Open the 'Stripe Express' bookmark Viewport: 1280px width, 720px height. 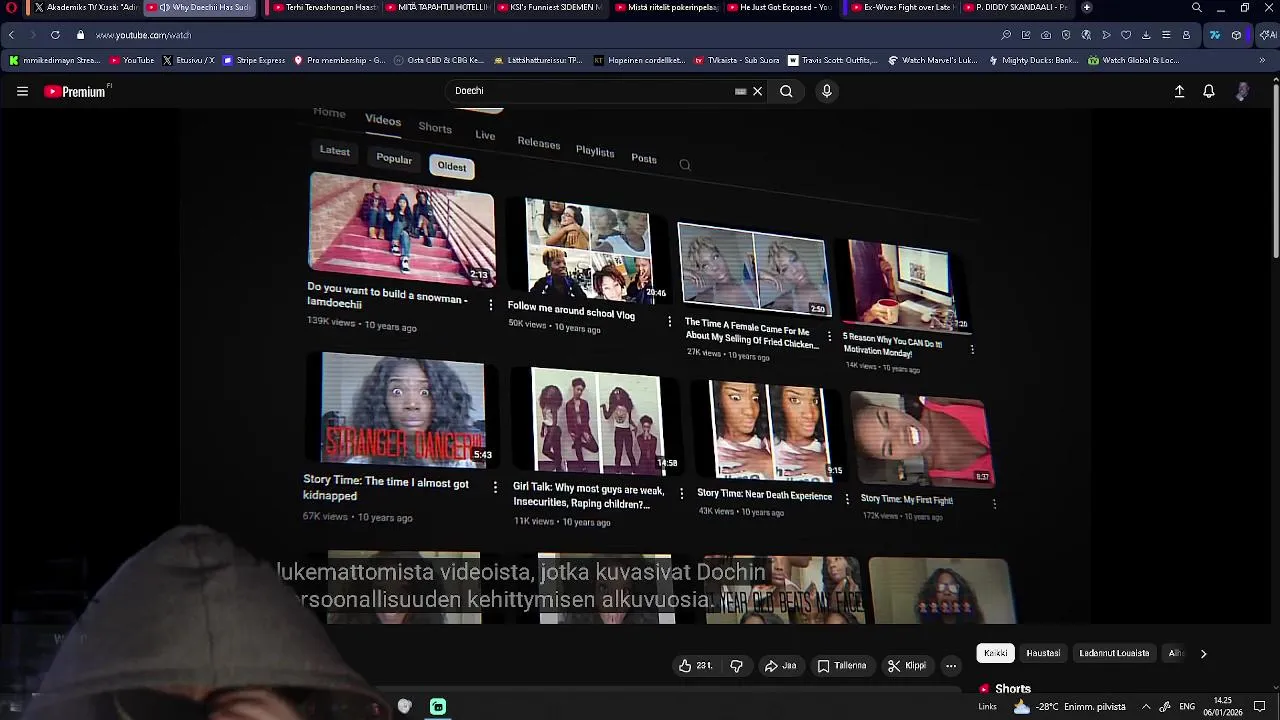[x=254, y=60]
